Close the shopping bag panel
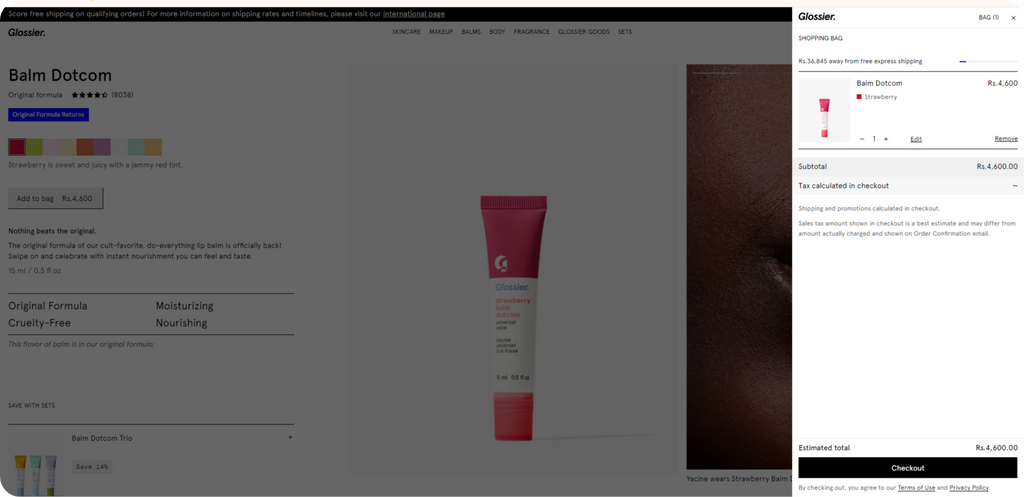 click(x=1013, y=18)
